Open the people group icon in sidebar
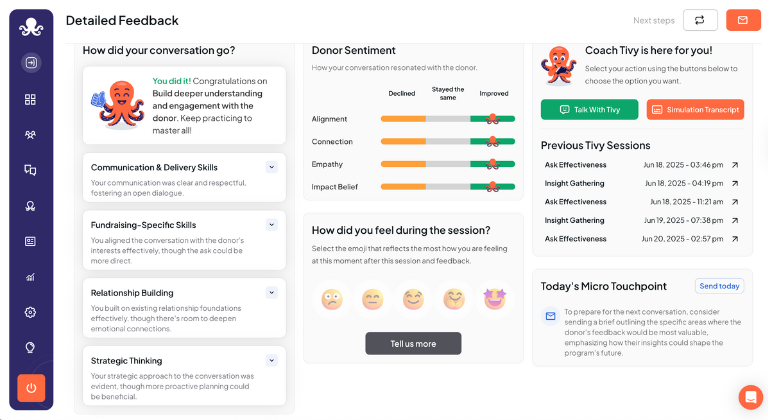768x420 pixels. click(x=30, y=134)
